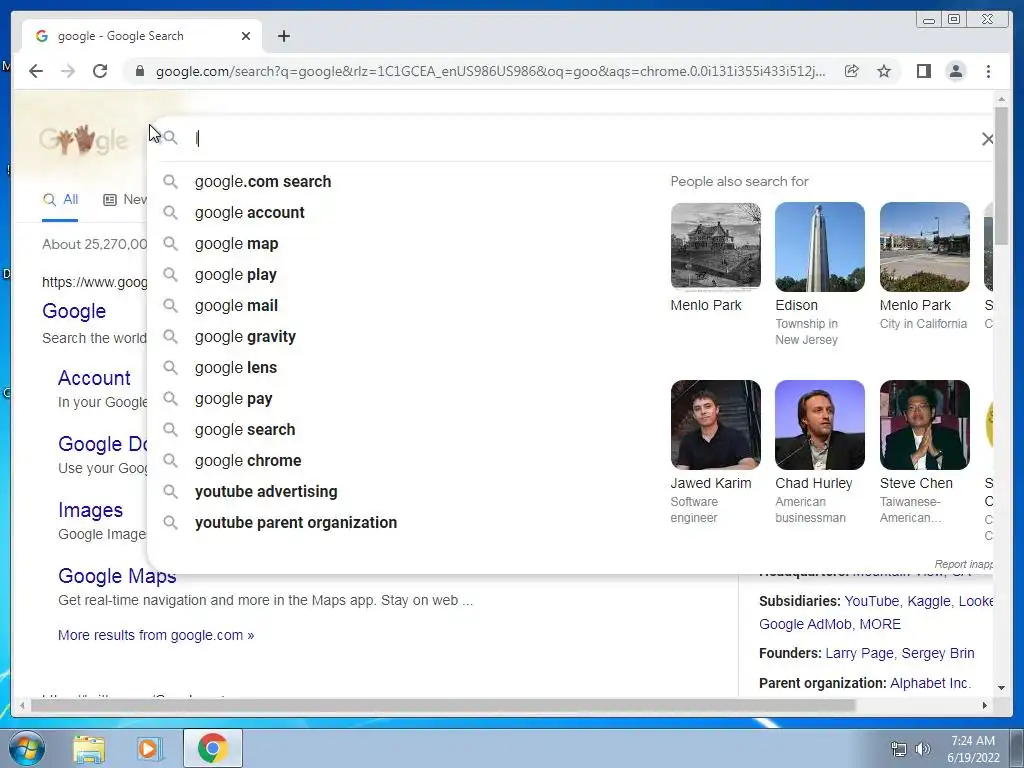Go back using the browser back arrow
Image resolution: width=1024 pixels, height=768 pixels.
pyautogui.click(x=36, y=71)
